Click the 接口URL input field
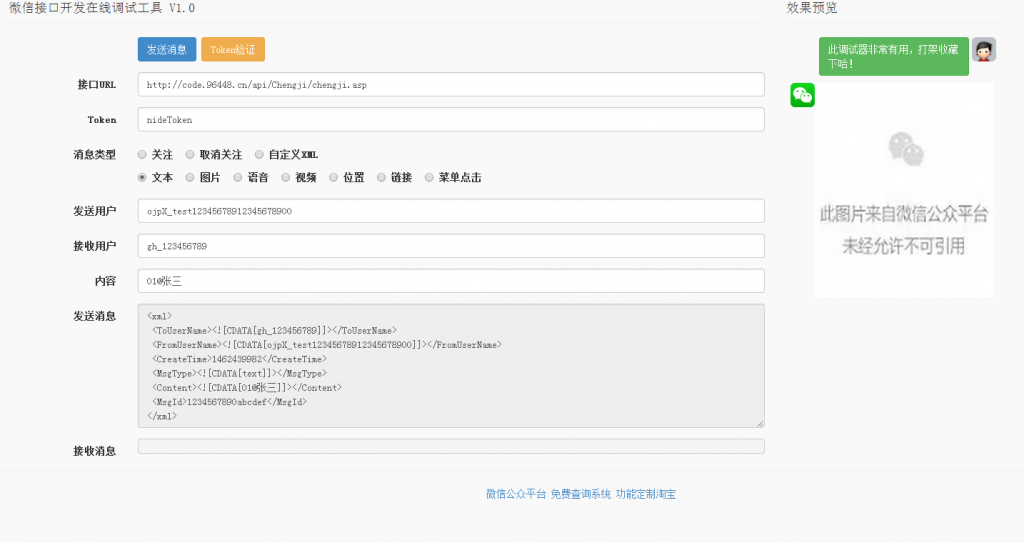This screenshot has height=543, width=1024. tap(451, 85)
